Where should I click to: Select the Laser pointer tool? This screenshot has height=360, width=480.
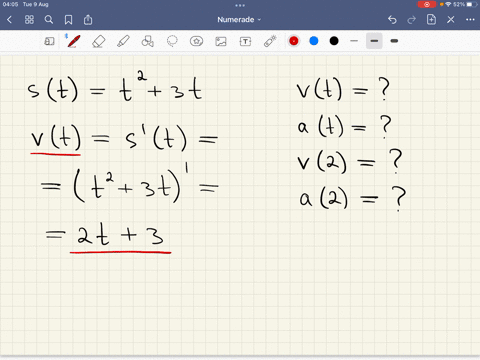pos(270,41)
